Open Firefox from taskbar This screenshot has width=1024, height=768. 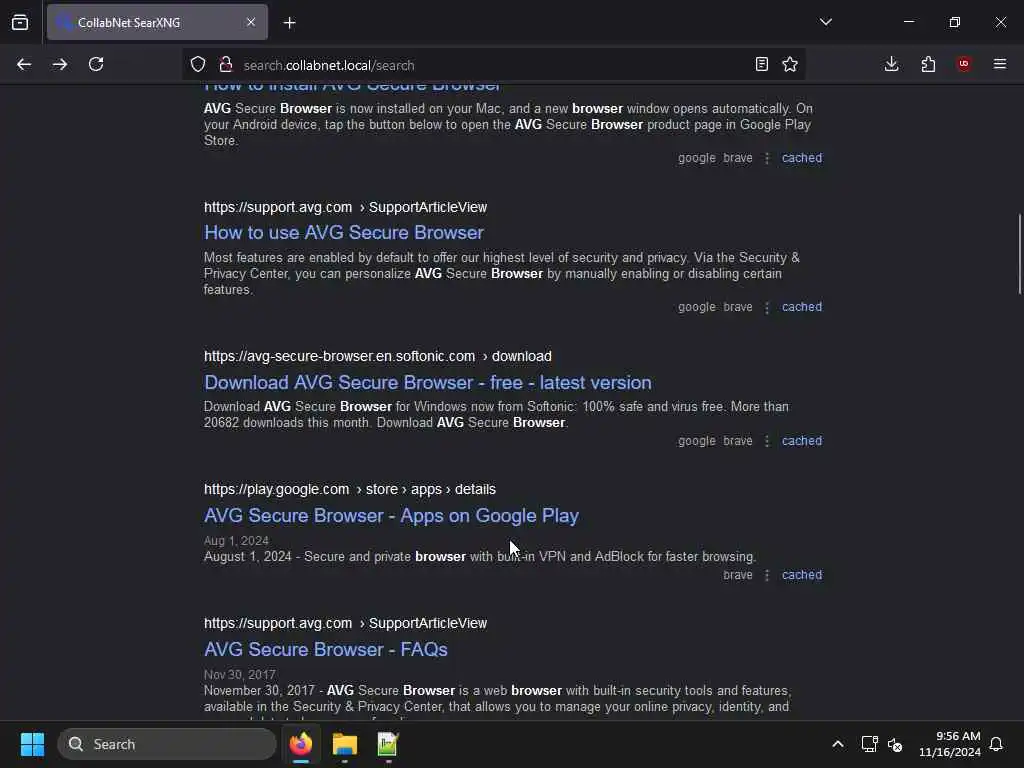coord(301,744)
